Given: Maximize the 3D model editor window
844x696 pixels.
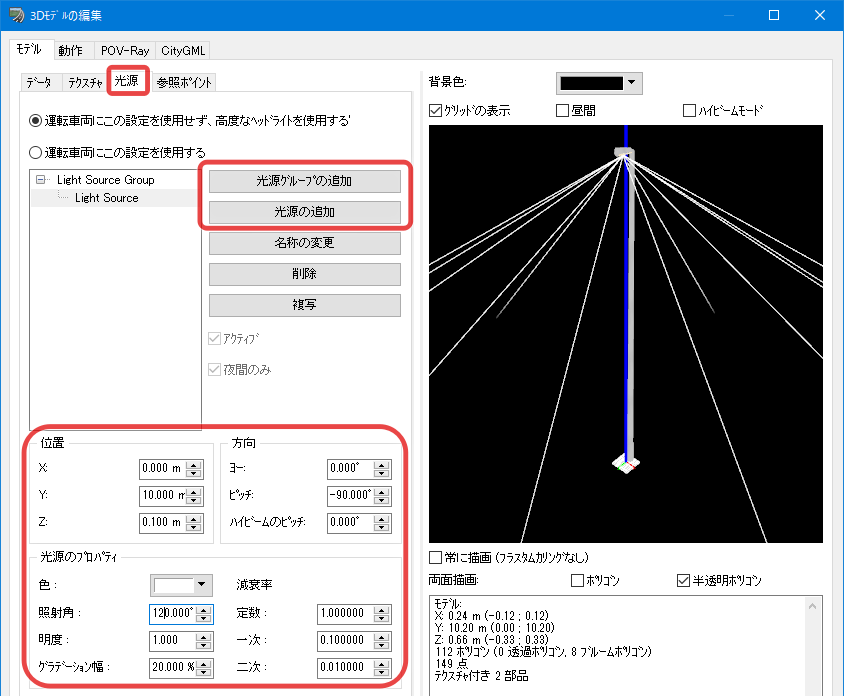Looking at the screenshot, I should [774, 15].
